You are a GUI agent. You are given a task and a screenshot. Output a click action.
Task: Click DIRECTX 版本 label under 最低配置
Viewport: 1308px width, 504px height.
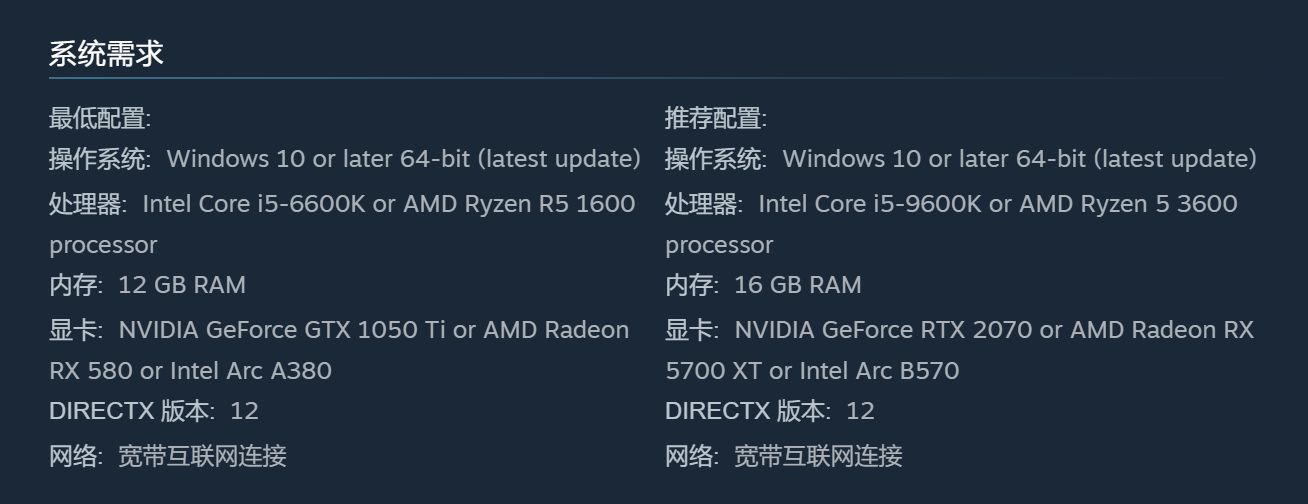click(x=129, y=411)
